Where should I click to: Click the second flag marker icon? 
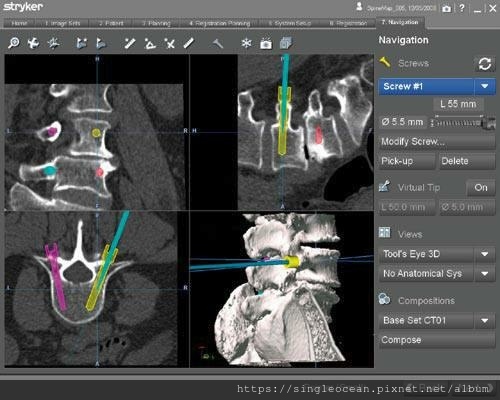(x=101, y=43)
